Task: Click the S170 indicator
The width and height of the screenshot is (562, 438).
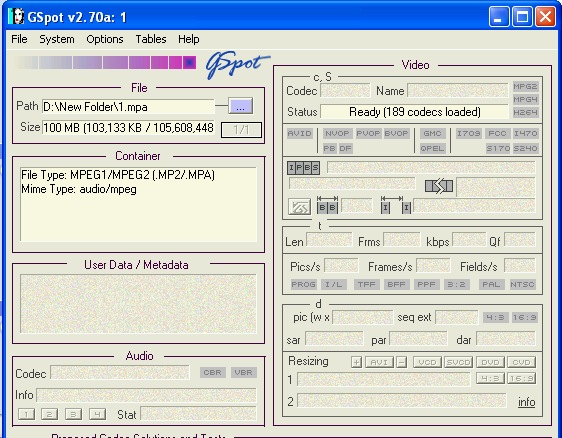Action: point(498,148)
